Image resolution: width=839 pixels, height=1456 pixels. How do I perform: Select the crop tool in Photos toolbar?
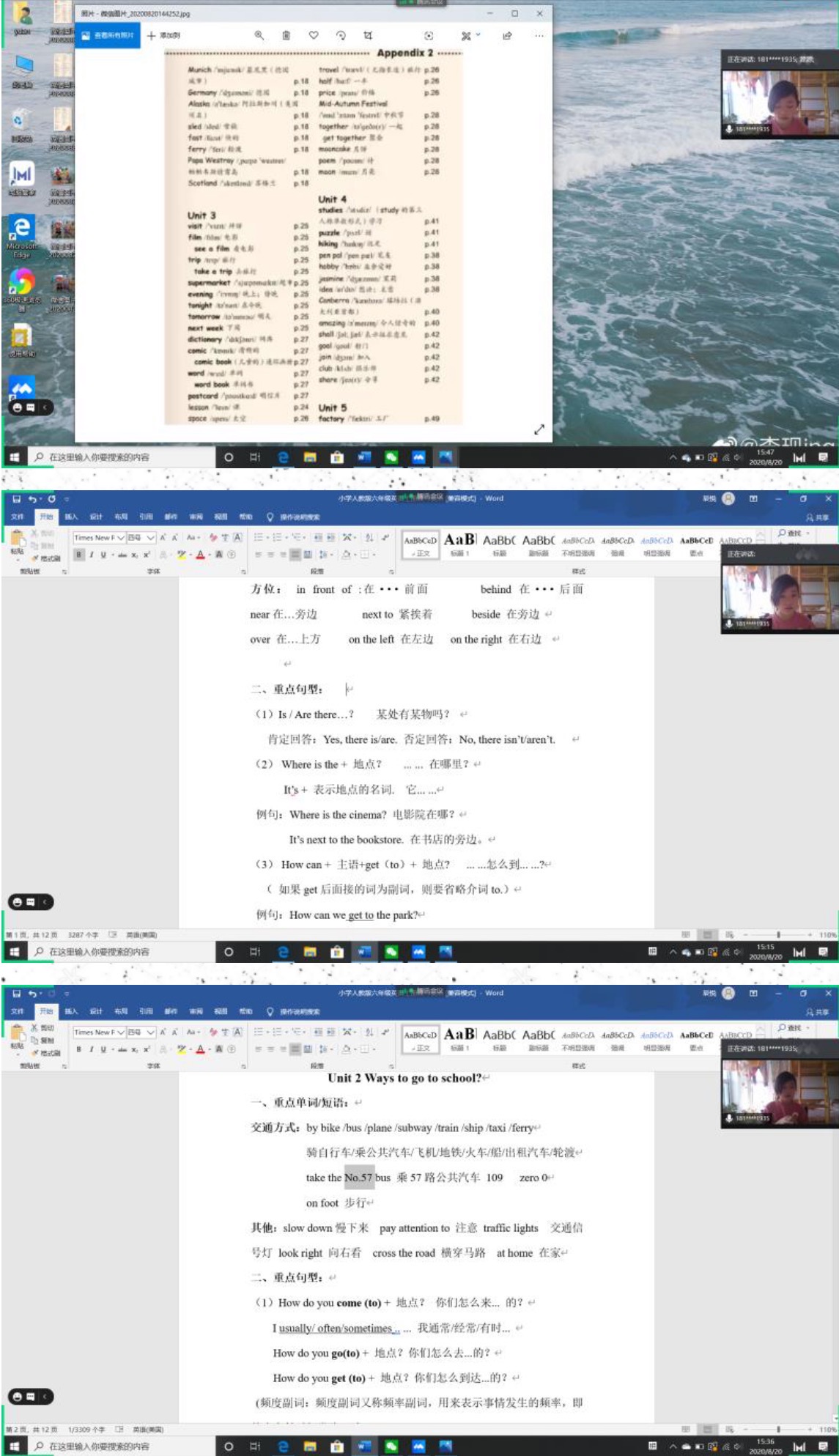pos(368,35)
